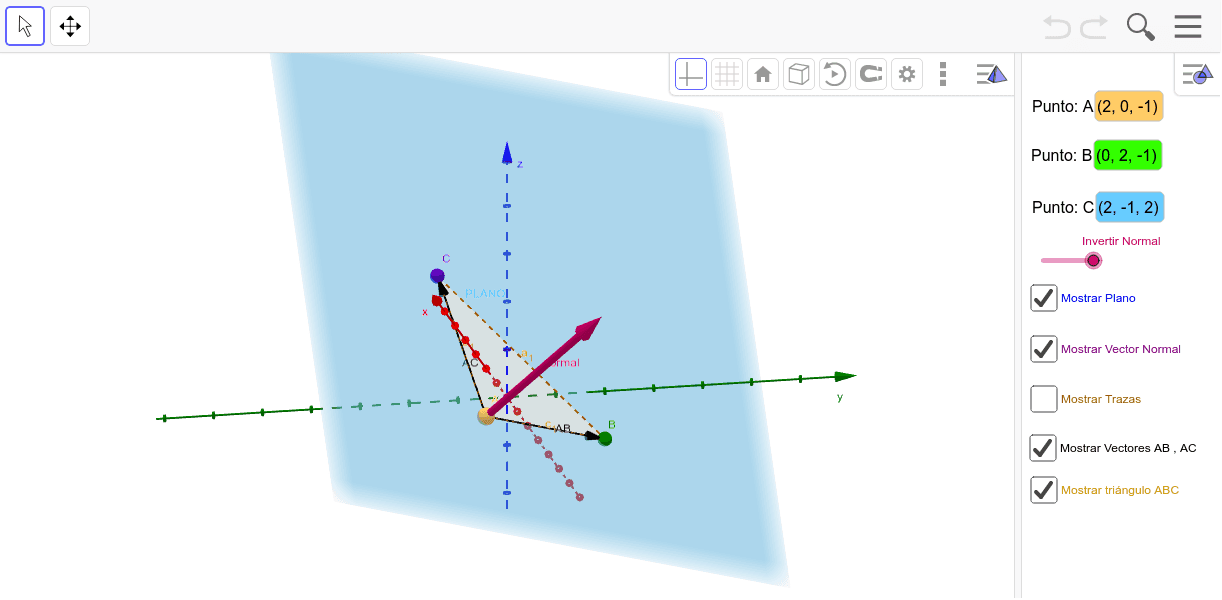
Task: Open the settings gear menu
Action: [907, 74]
